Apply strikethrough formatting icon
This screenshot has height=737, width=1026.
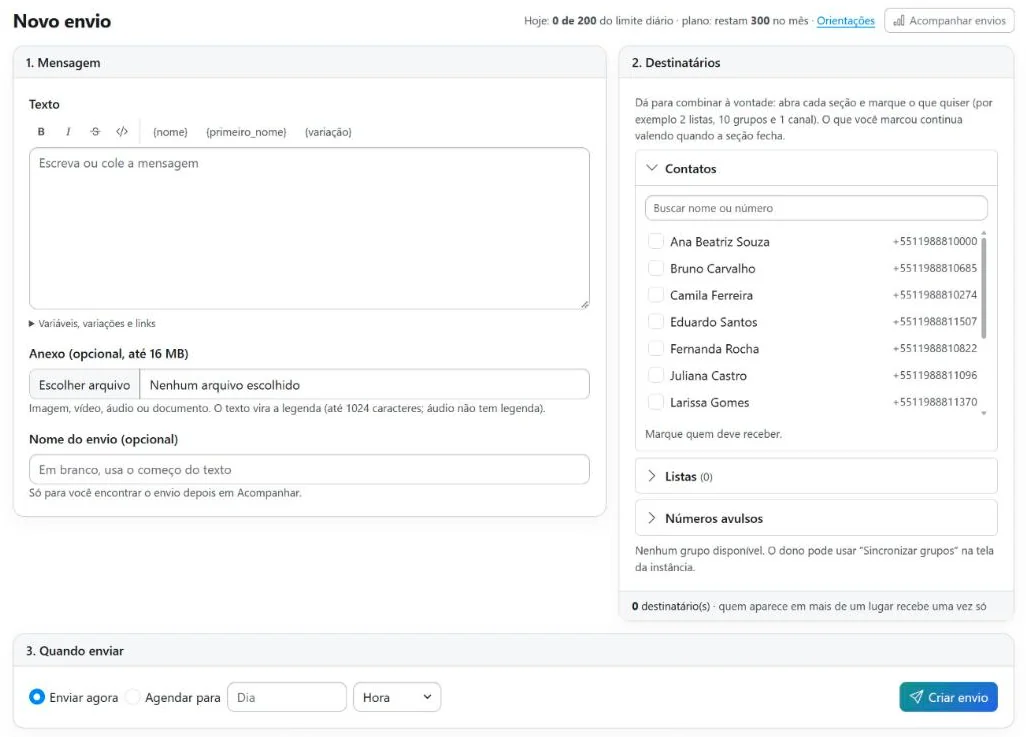[95, 132]
